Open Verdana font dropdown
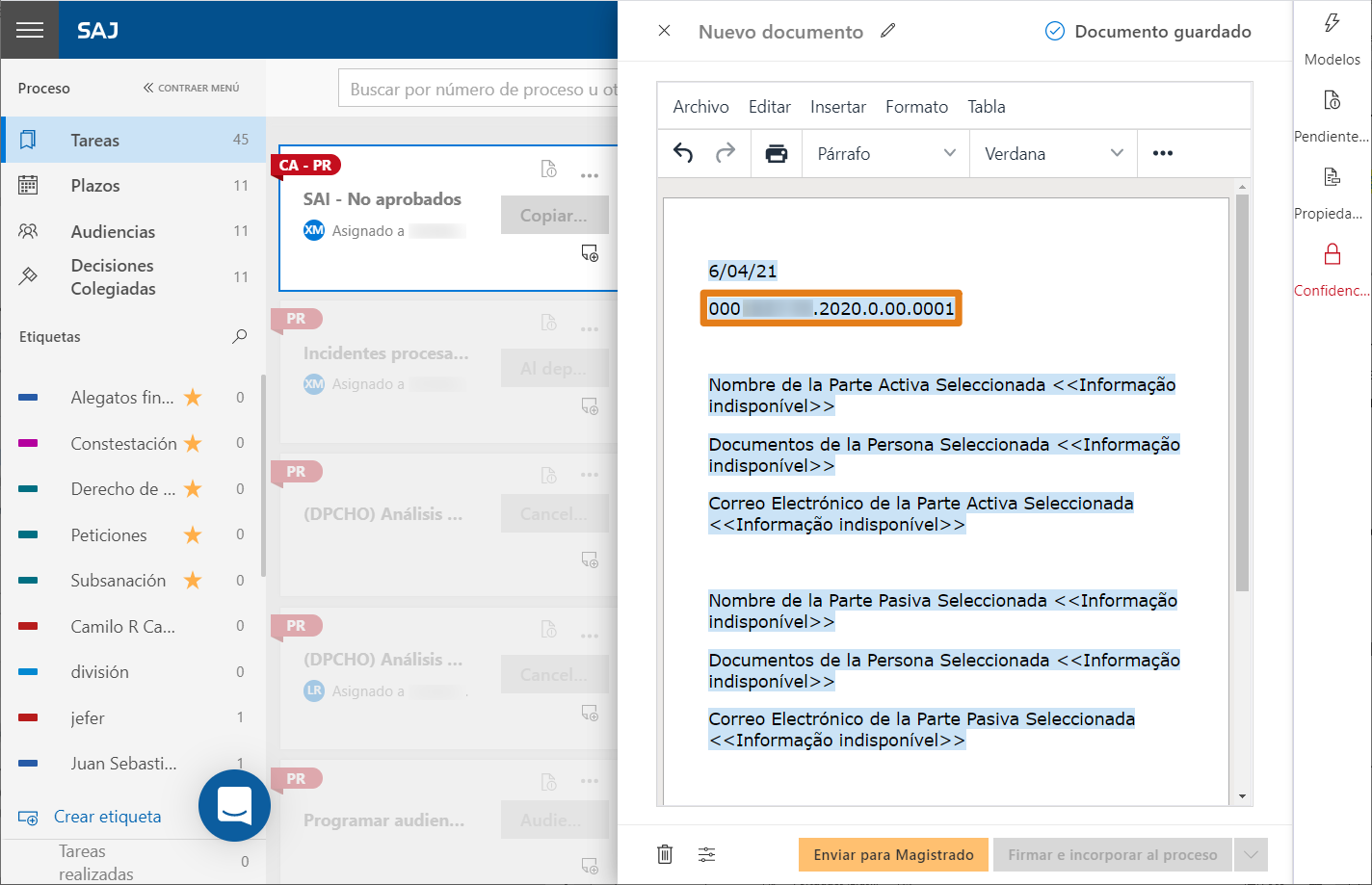This screenshot has height=885, width=1372. coord(1054,153)
